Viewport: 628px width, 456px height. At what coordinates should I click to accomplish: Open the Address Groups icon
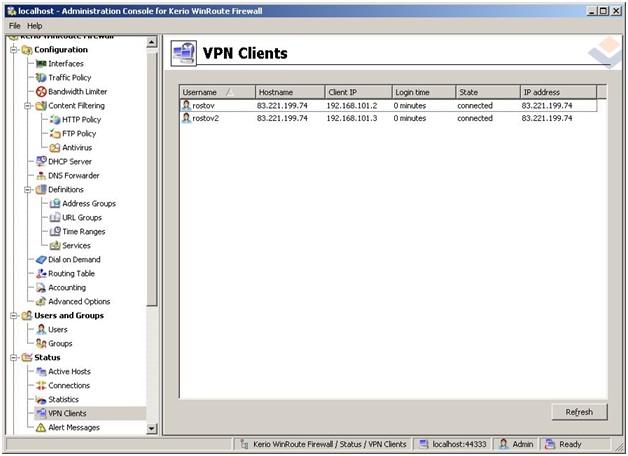(55, 203)
